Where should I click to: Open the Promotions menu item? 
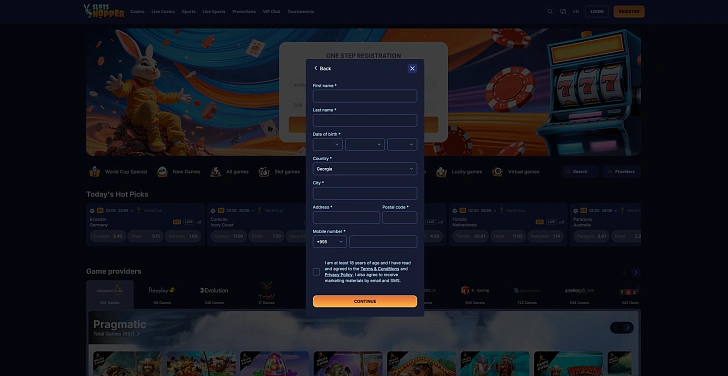(x=244, y=12)
